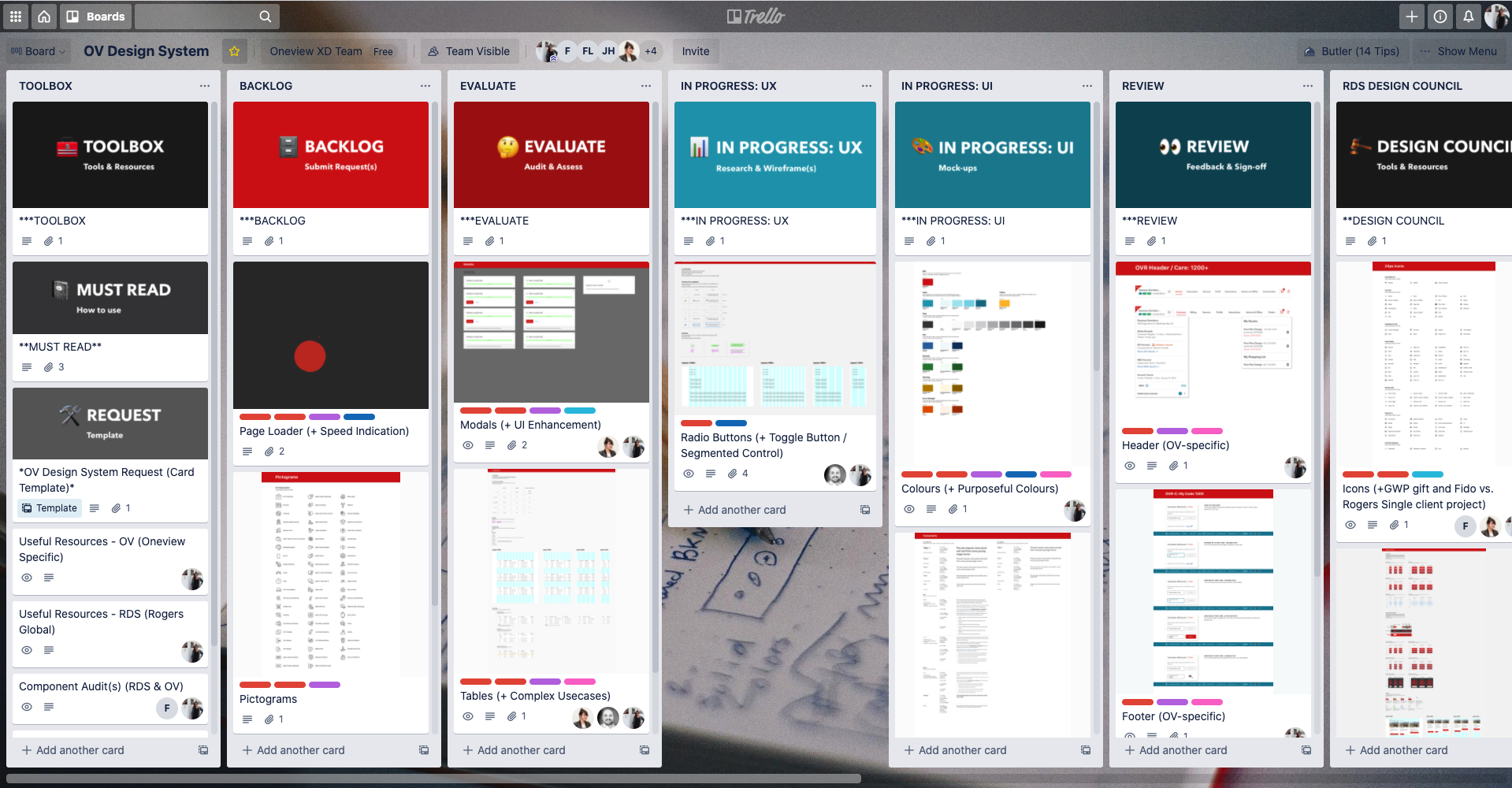Click the create plus icon in header
Viewport: 1512px width, 788px height.
[1412, 16]
